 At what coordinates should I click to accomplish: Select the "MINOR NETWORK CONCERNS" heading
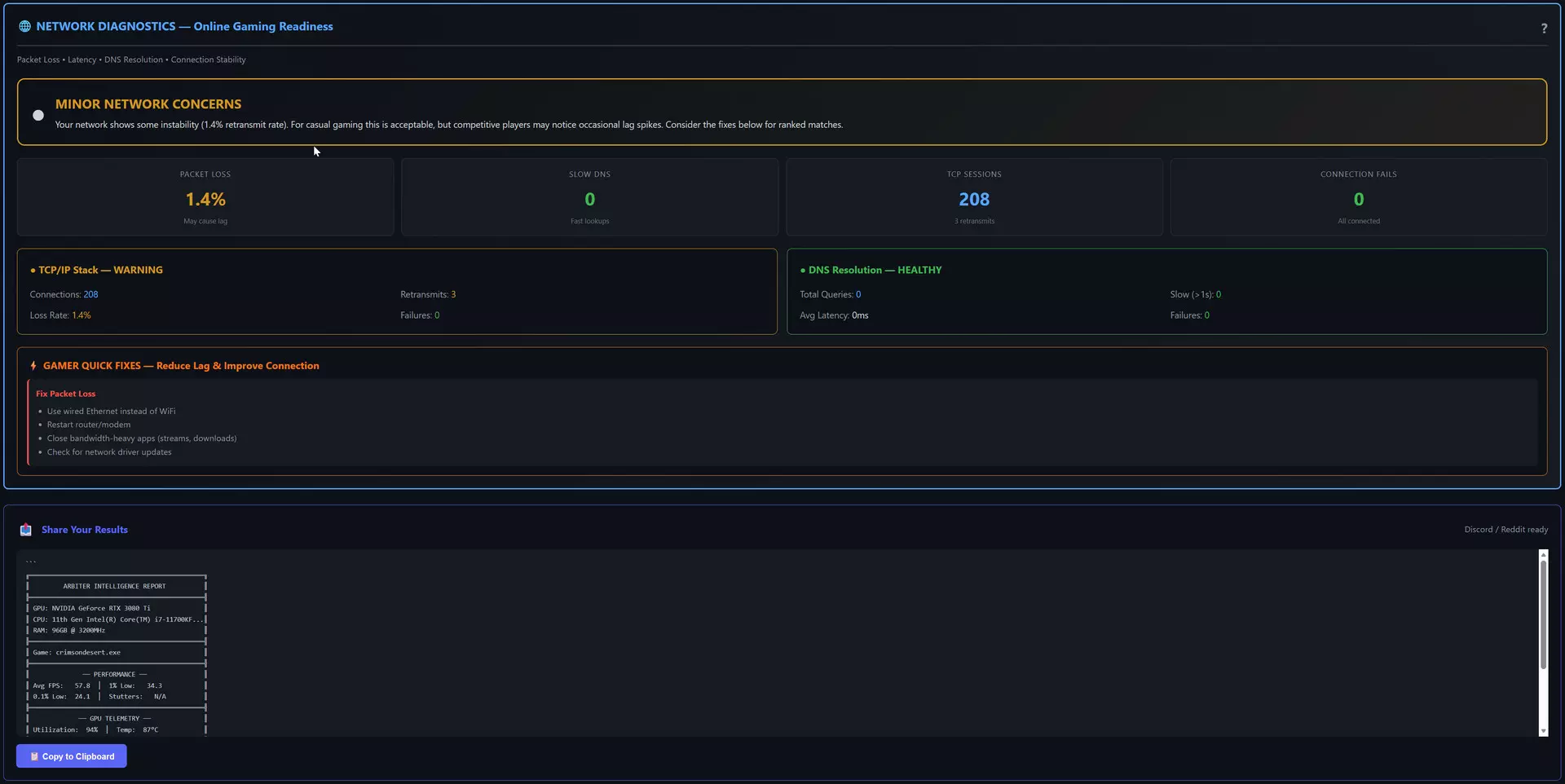[148, 104]
